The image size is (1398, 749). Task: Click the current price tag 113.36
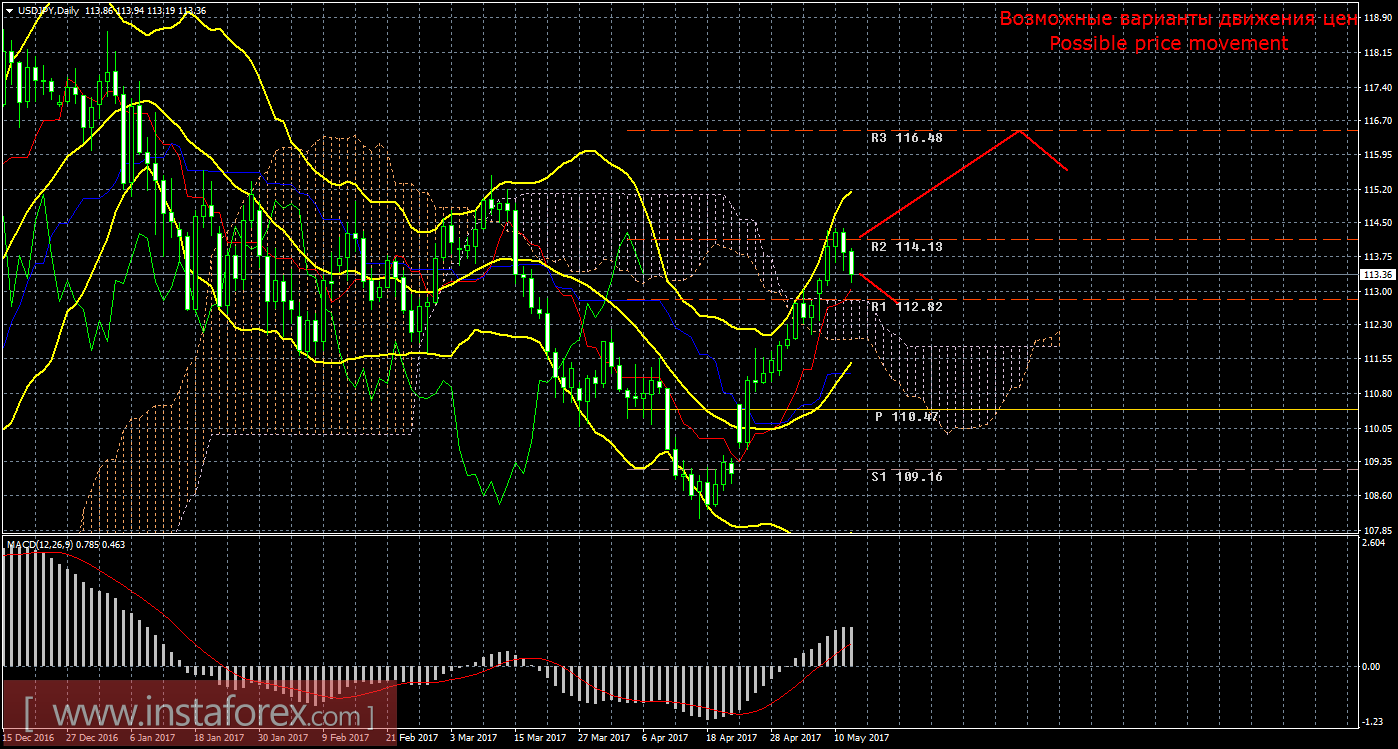point(1378,274)
